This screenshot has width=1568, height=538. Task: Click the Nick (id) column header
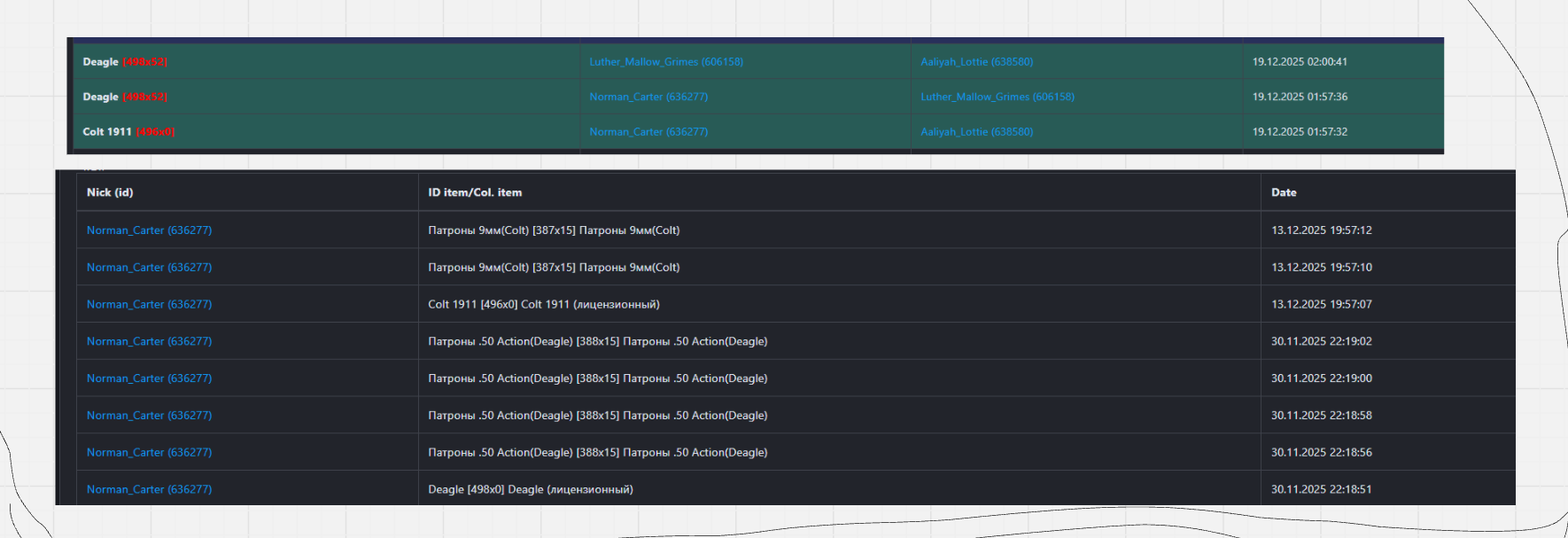point(110,192)
